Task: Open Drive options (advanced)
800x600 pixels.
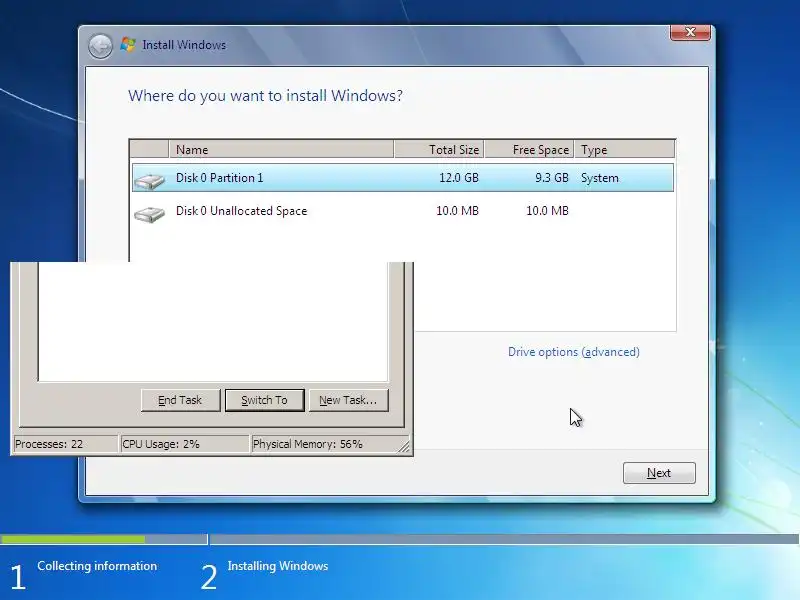Action: pos(573,352)
